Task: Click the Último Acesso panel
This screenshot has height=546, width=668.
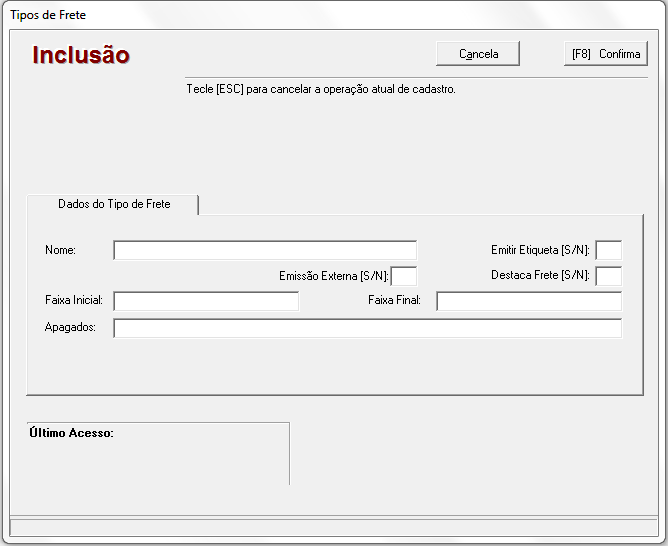Action: tap(158, 453)
